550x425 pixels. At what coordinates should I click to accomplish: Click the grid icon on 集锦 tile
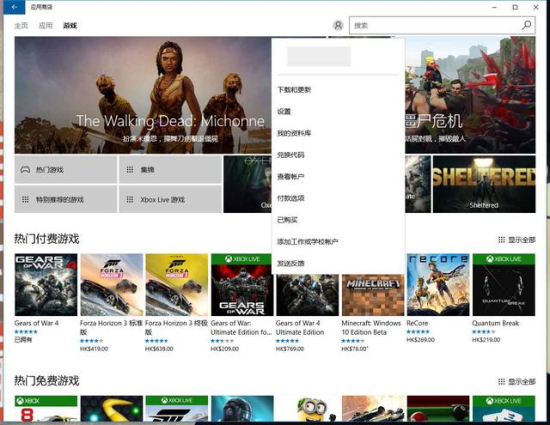pos(130,170)
